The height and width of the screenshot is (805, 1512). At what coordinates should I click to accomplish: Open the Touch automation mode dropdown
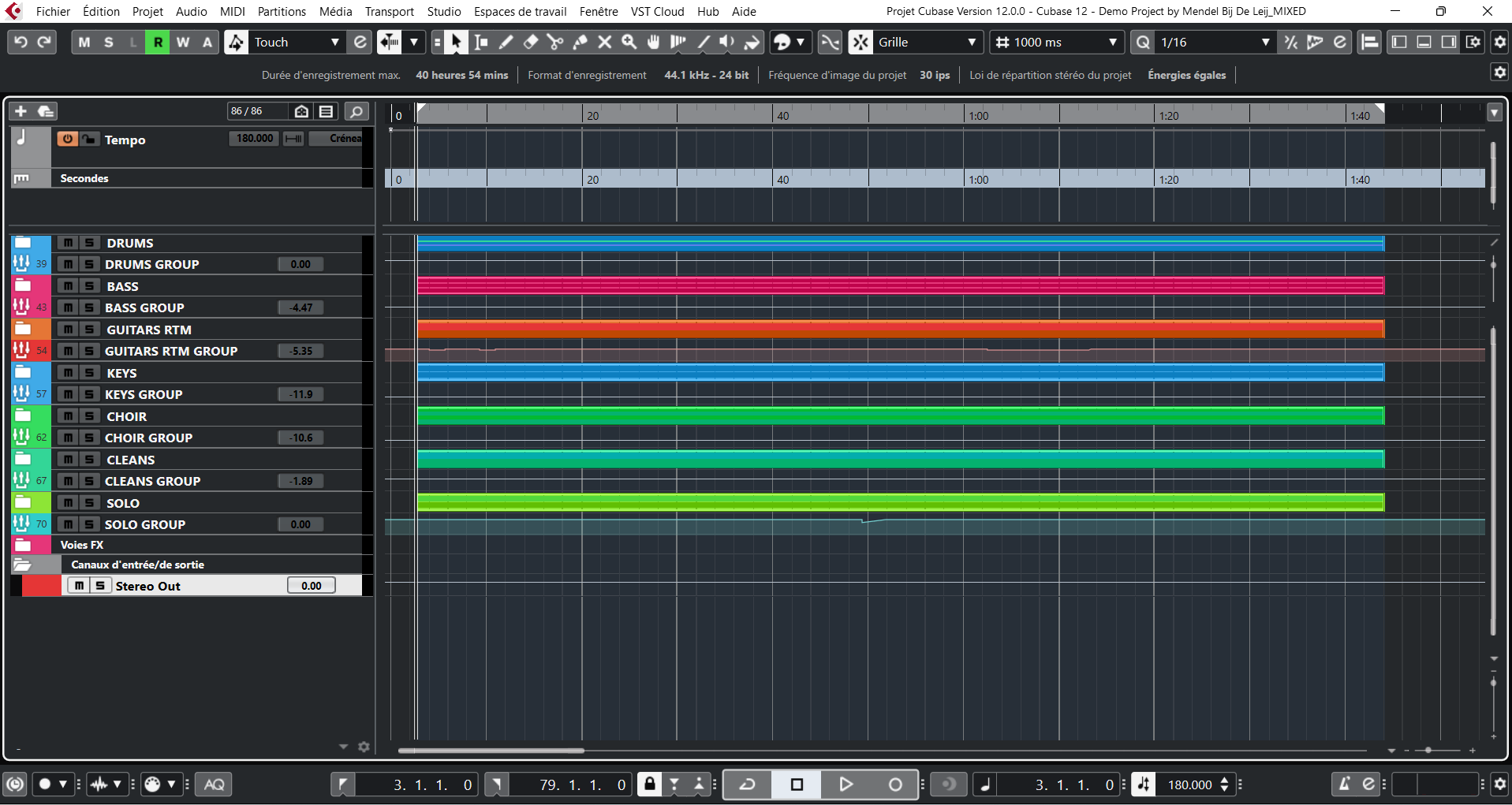point(297,43)
